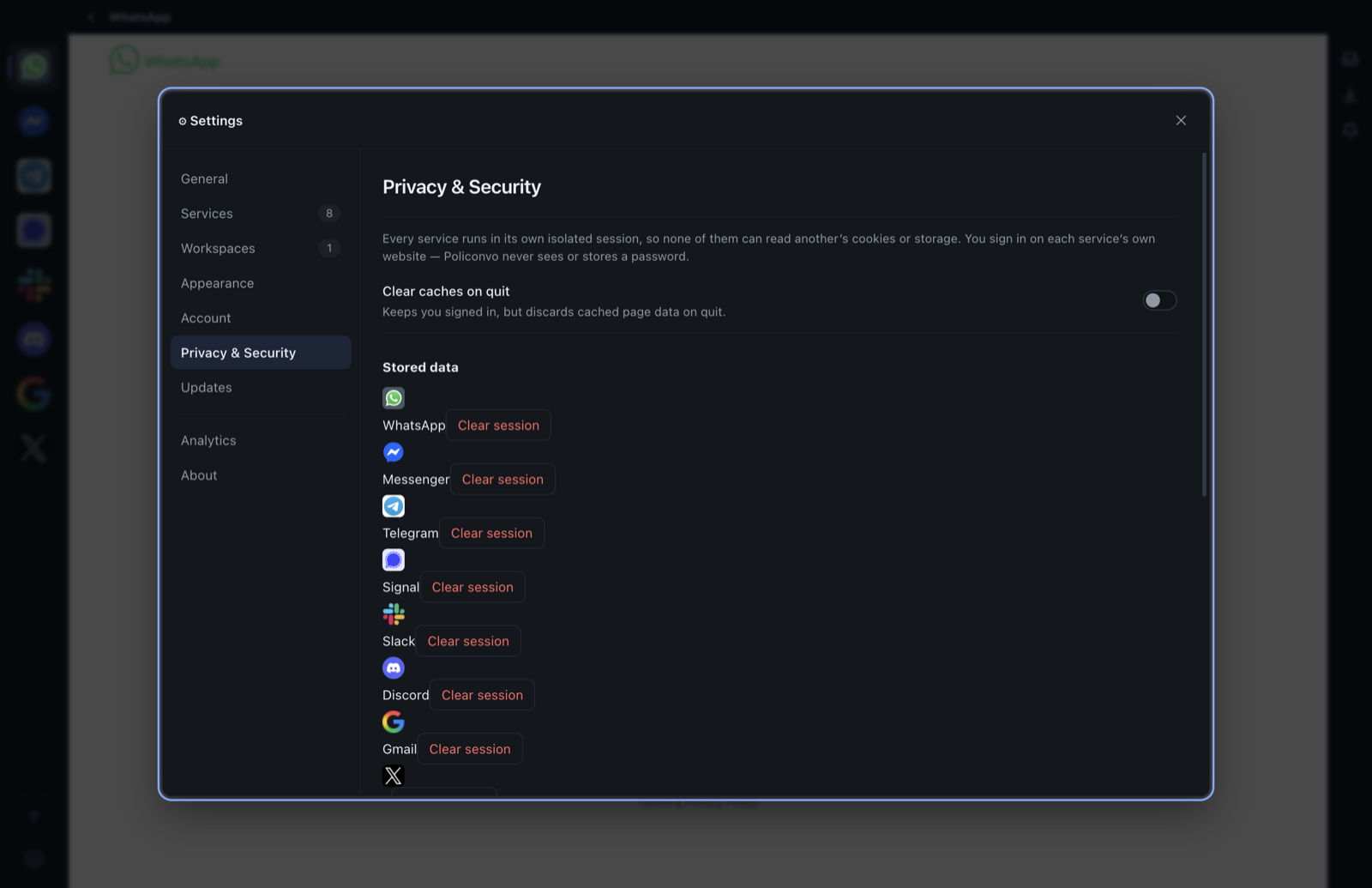1372x888 pixels.
Task: Click the Messenger label in Stored data
Action: tap(416, 480)
